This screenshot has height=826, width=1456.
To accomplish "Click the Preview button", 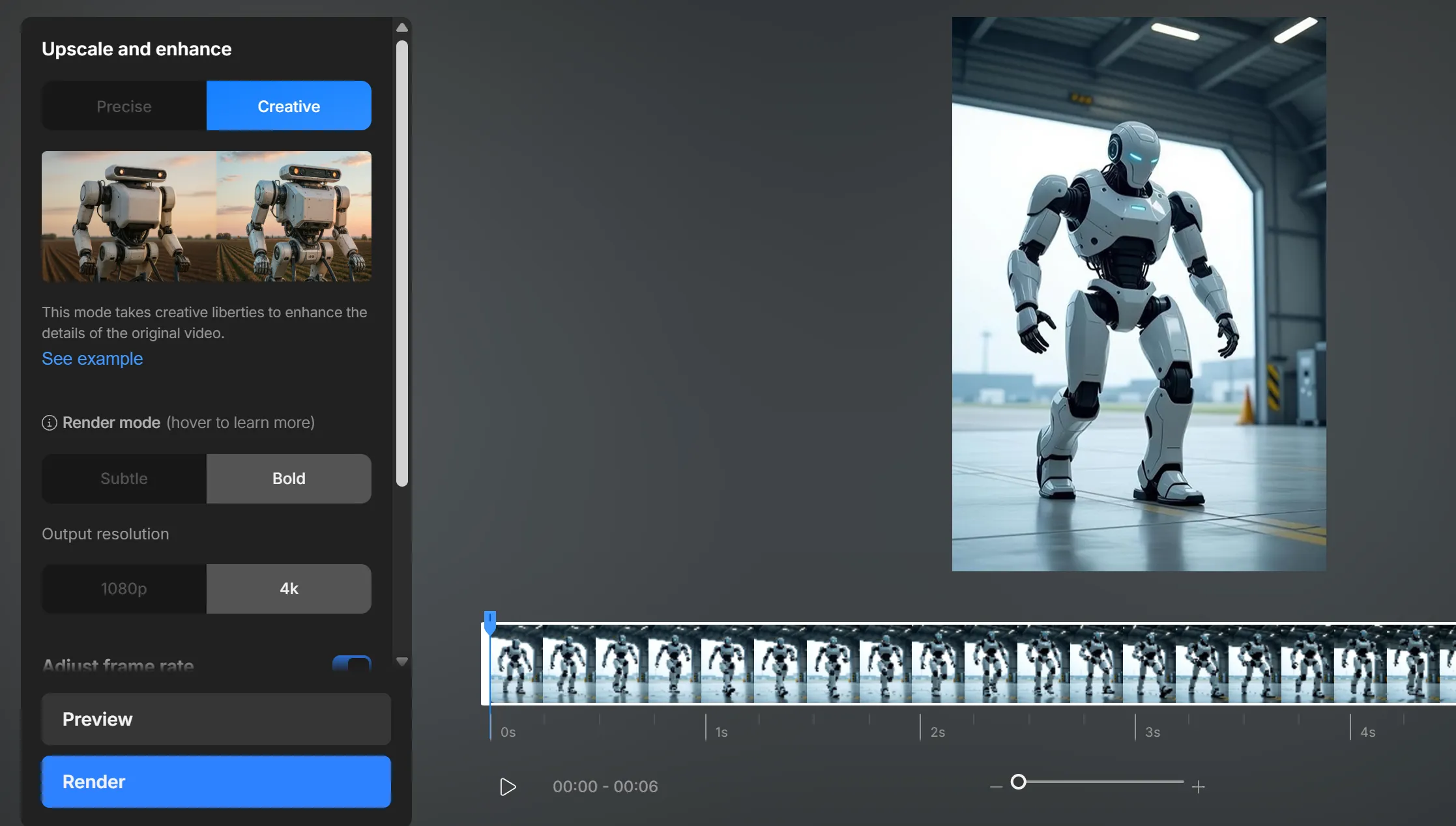I will click(216, 719).
